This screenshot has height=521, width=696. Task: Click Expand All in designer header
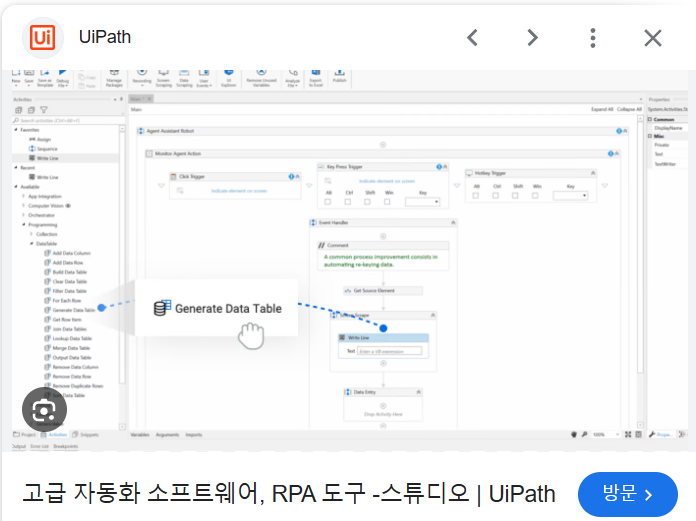[x=602, y=109]
